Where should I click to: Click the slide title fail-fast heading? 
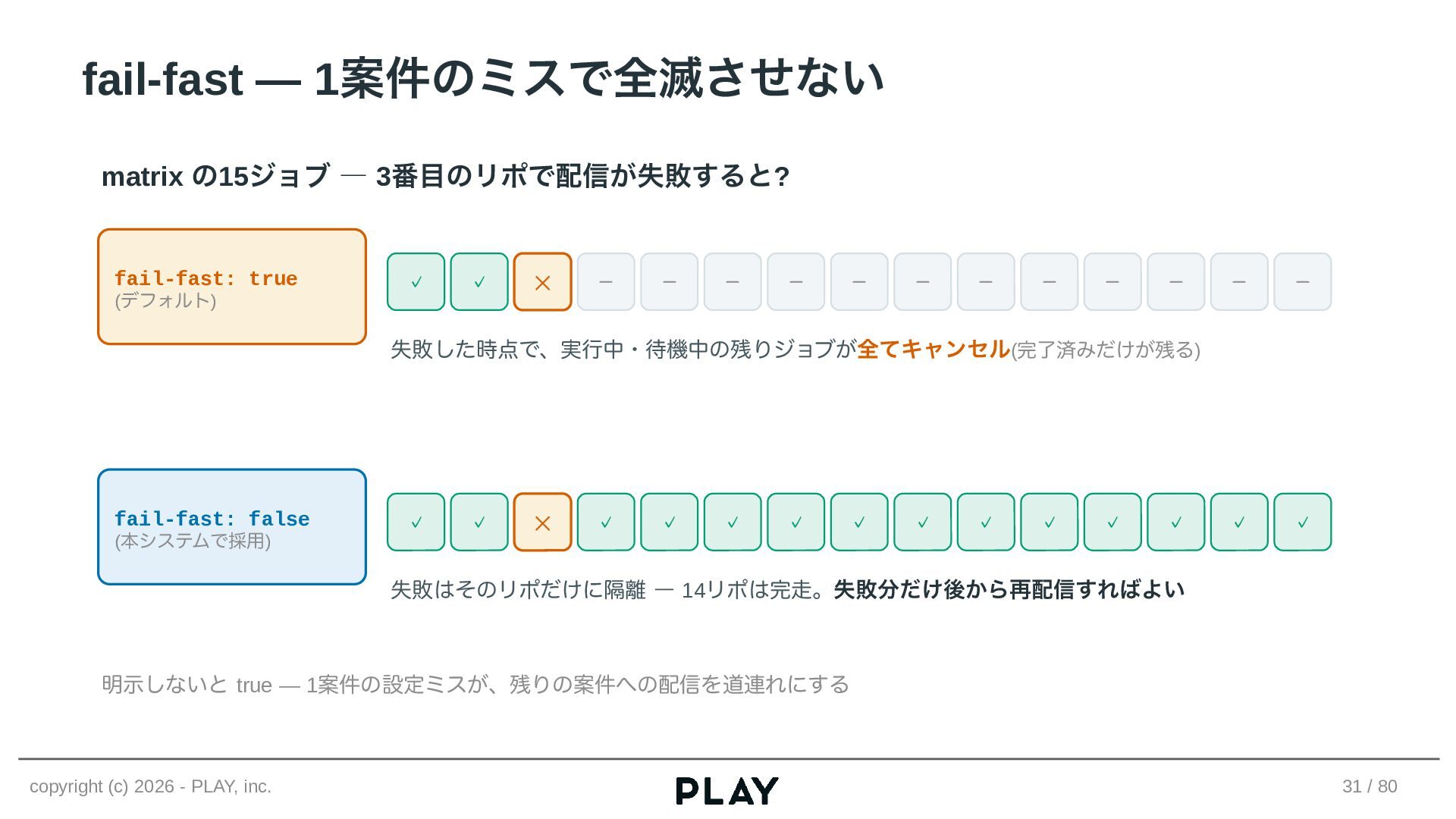[483, 78]
